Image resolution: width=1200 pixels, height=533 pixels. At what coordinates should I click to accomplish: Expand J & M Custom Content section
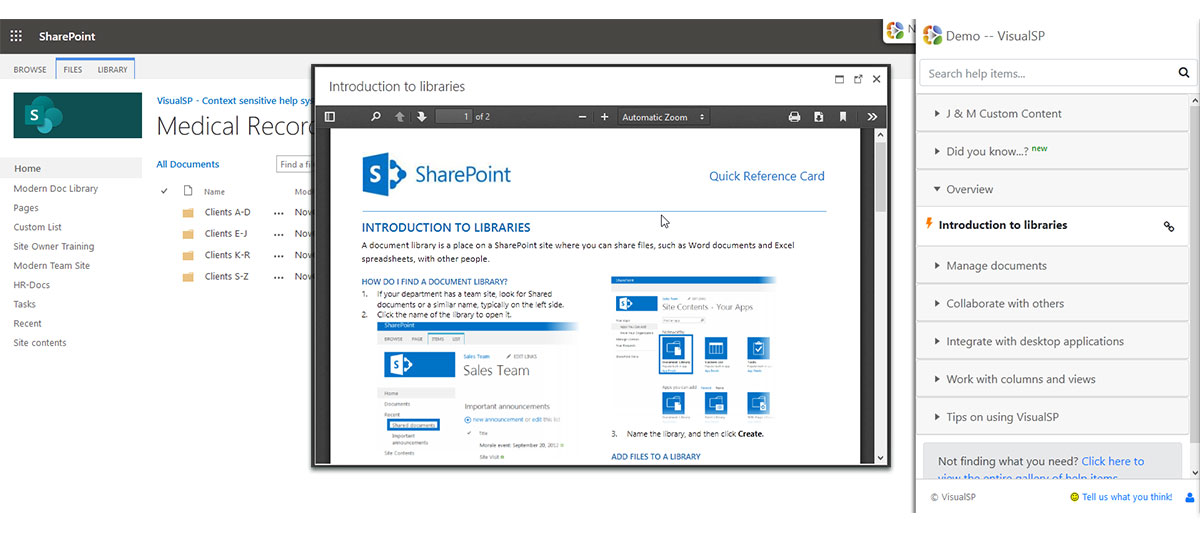point(1053,114)
